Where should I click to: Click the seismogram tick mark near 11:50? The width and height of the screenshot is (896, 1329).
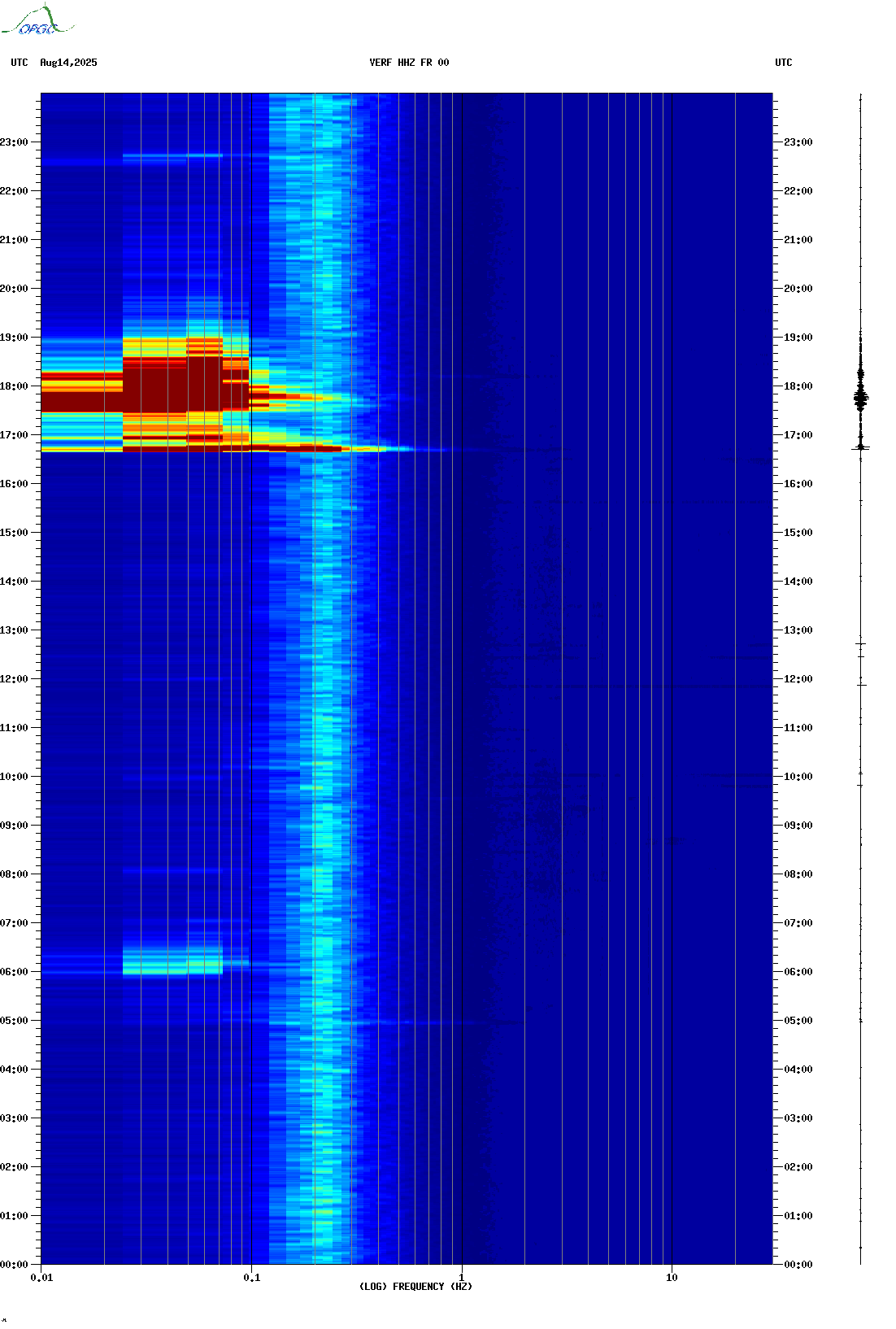pyautogui.click(x=861, y=685)
